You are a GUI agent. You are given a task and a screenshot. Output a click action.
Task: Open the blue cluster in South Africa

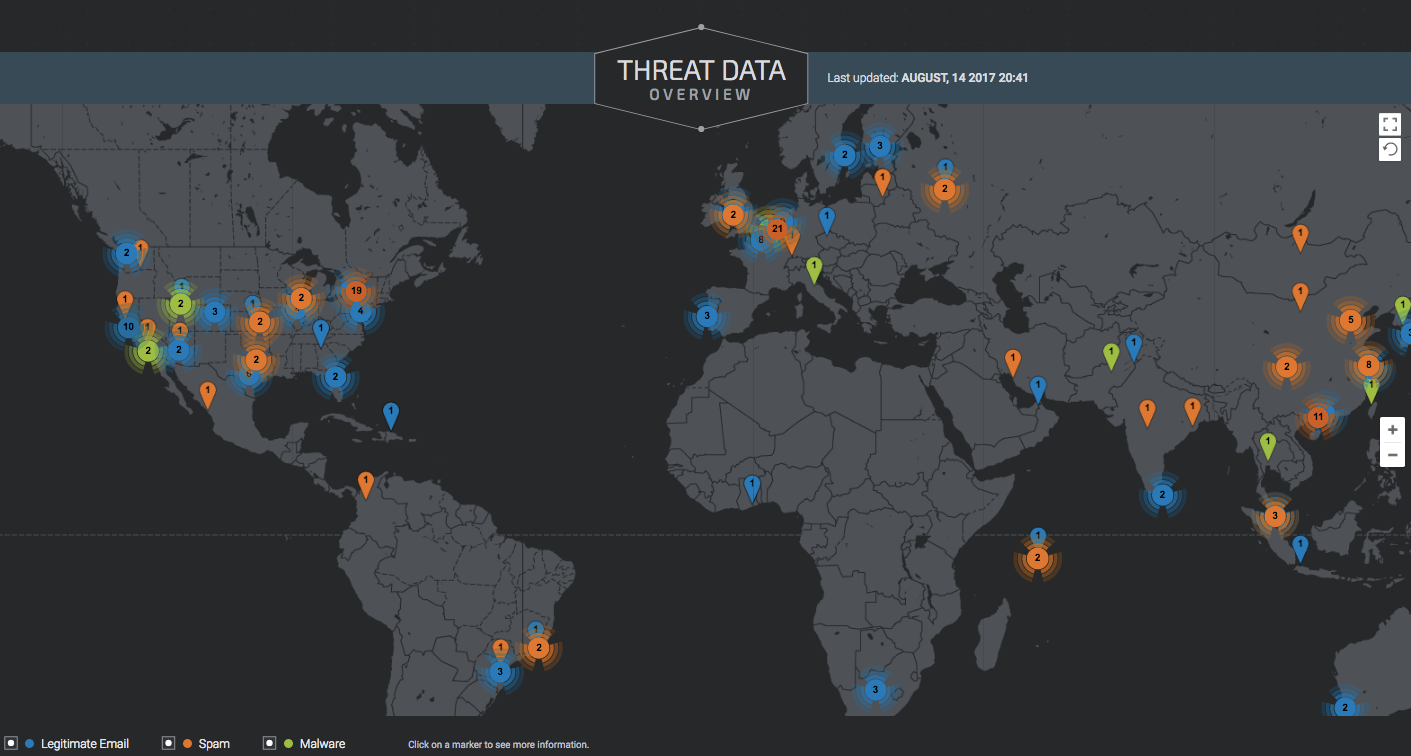875,689
